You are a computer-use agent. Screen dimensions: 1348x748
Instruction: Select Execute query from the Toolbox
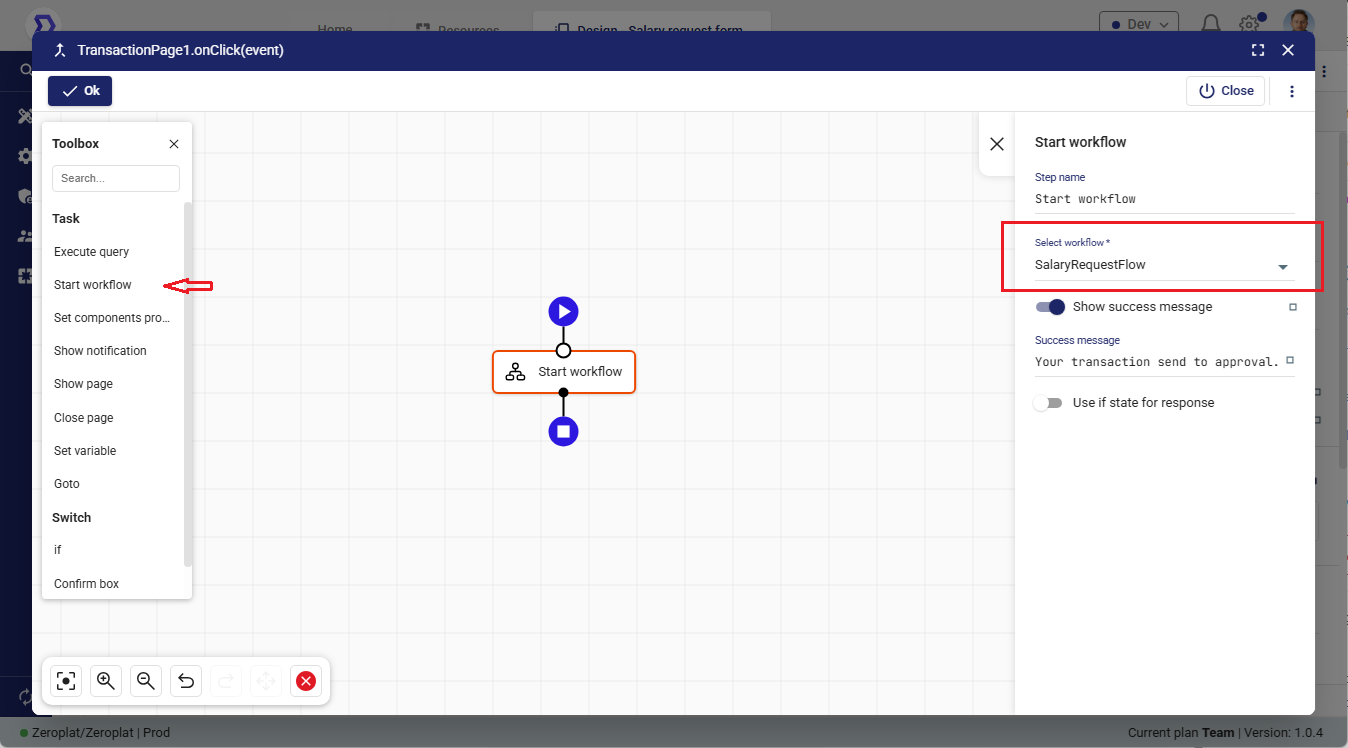pos(92,252)
